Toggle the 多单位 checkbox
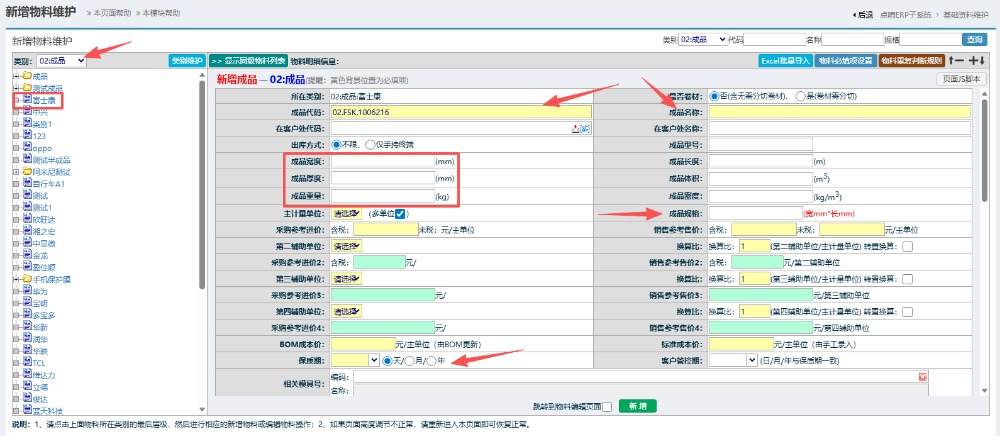The image size is (1000, 436). tap(400, 214)
